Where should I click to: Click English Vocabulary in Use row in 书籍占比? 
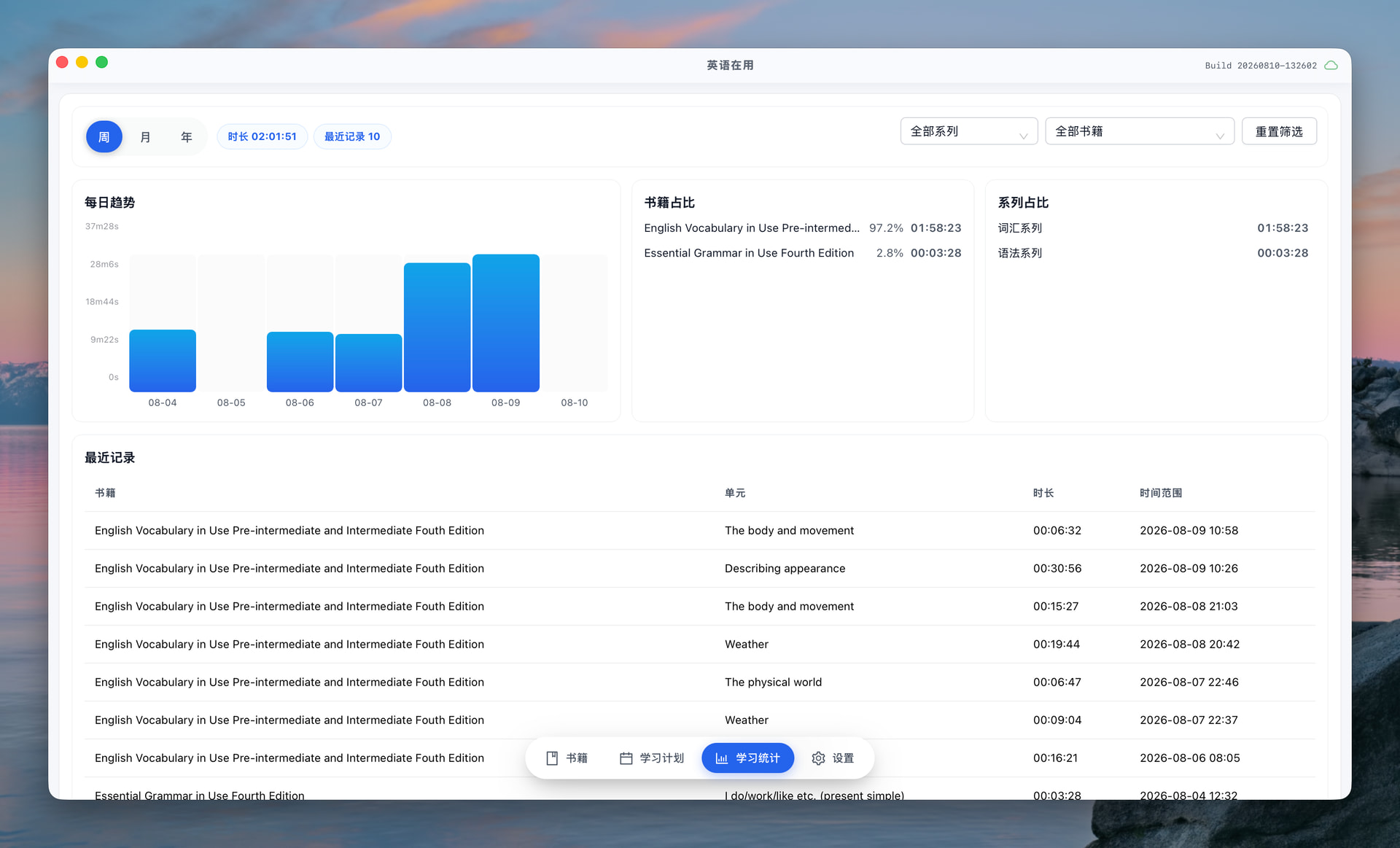(x=803, y=228)
